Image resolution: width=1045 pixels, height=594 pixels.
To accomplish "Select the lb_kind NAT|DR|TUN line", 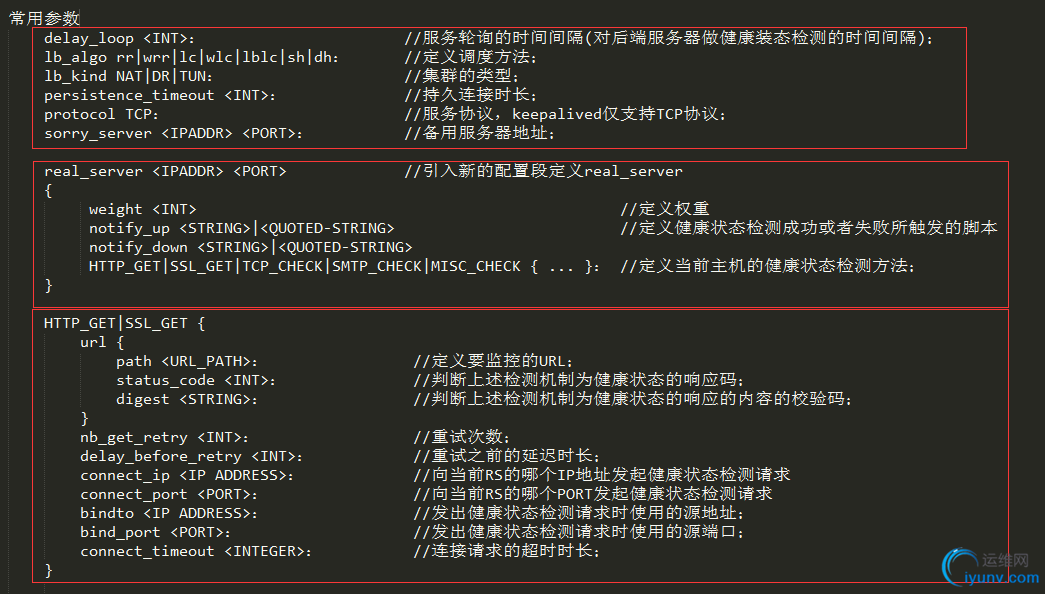I will [128, 76].
